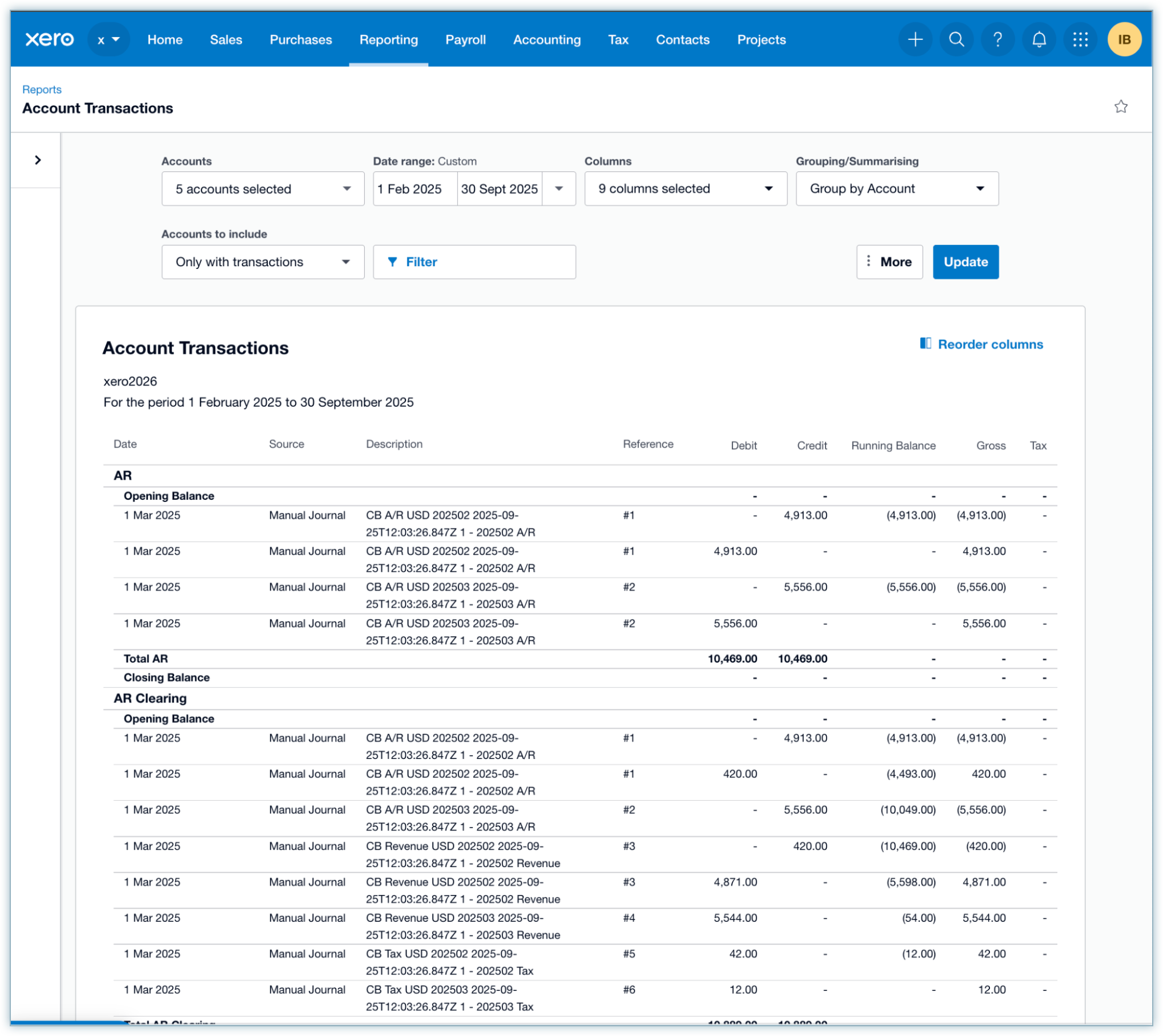The image size is (1163, 1036).
Task: Expand the 9 columns selected dropdown
Action: click(x=685, y=189)
